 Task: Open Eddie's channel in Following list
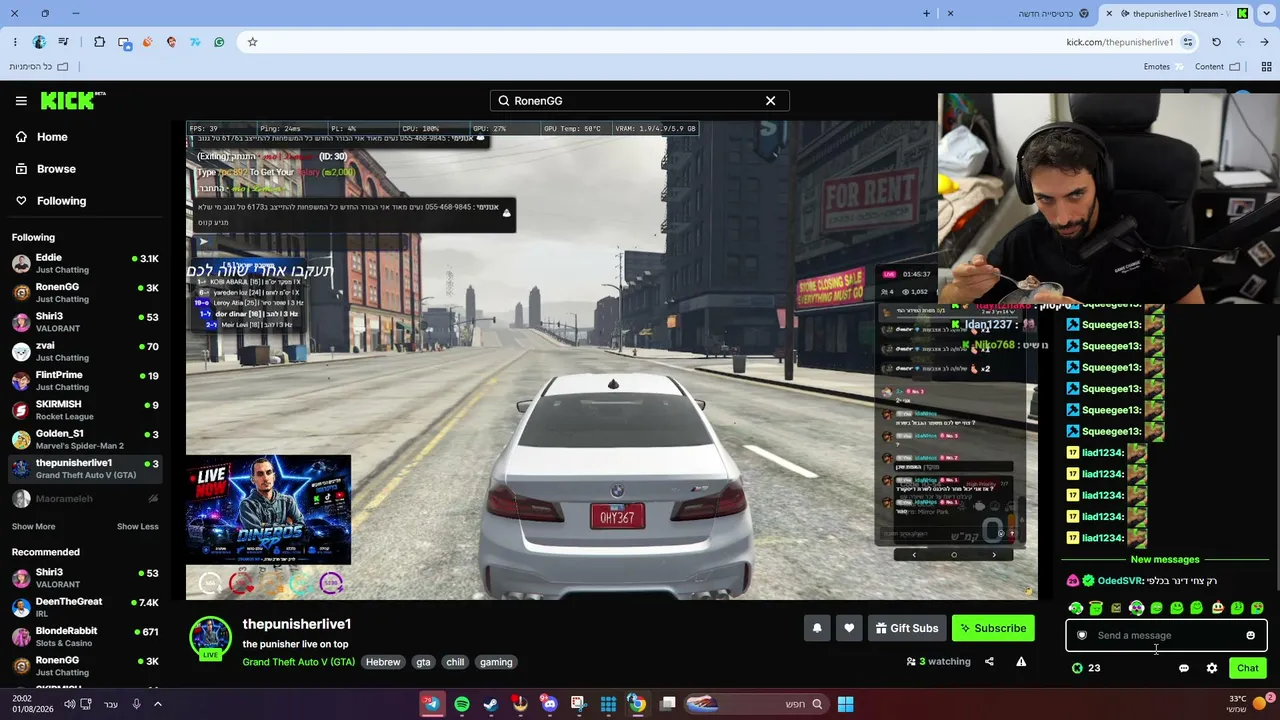[x=85, y=263]
